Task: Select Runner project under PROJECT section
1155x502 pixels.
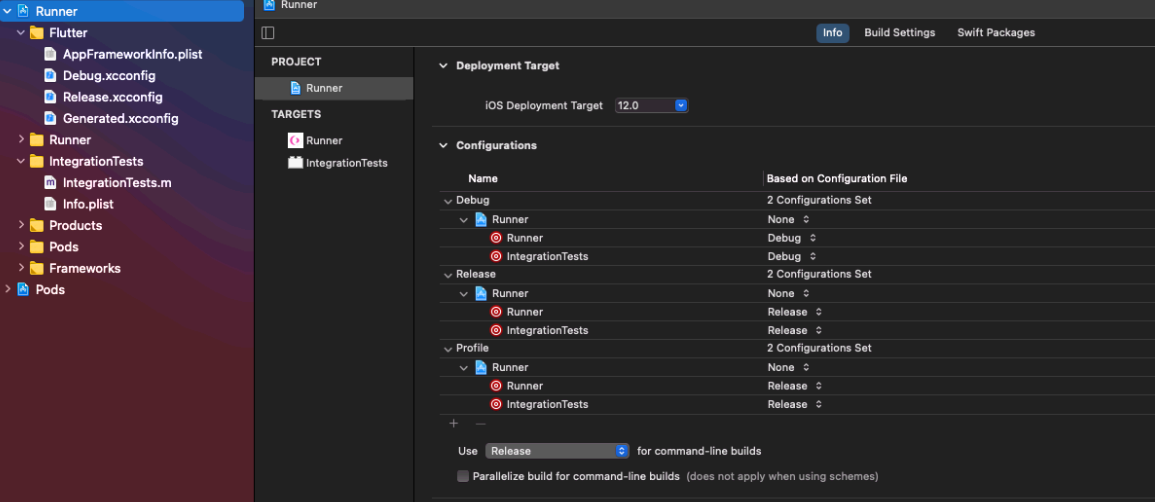Action: point(334,88)
